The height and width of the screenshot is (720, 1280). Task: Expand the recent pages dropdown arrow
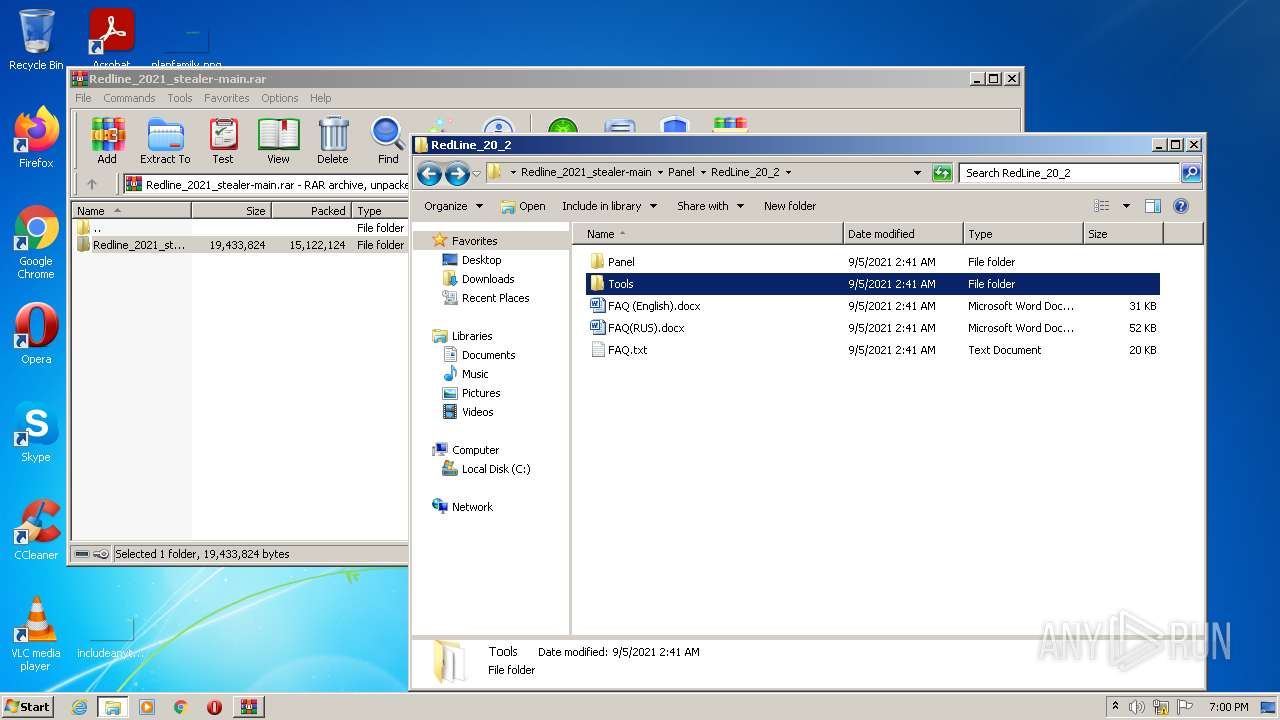click(x=476, y=173)
